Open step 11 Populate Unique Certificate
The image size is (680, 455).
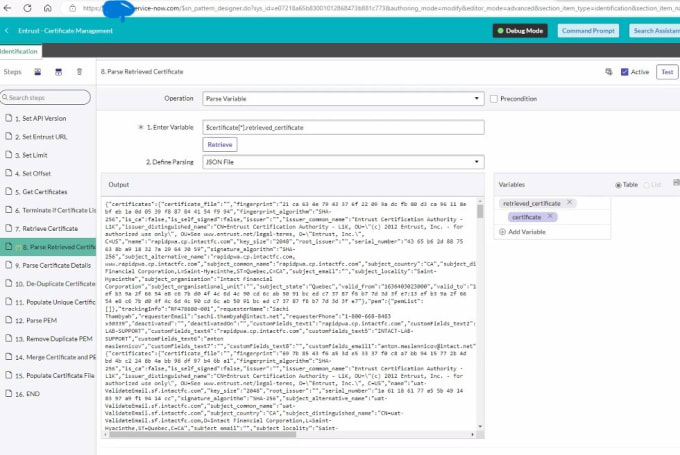click(48, 302)
